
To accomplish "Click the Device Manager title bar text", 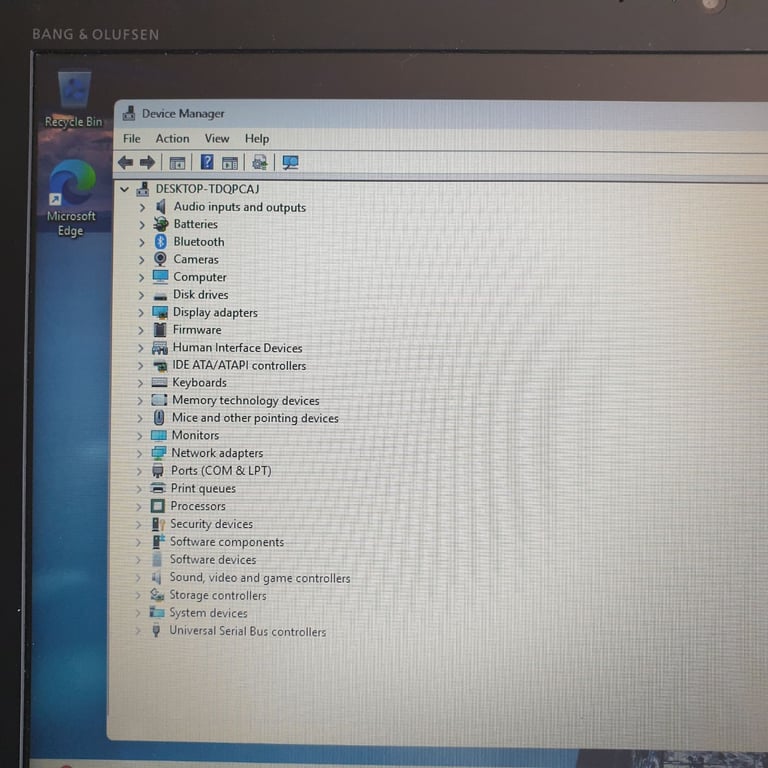I will coord(183,114).
